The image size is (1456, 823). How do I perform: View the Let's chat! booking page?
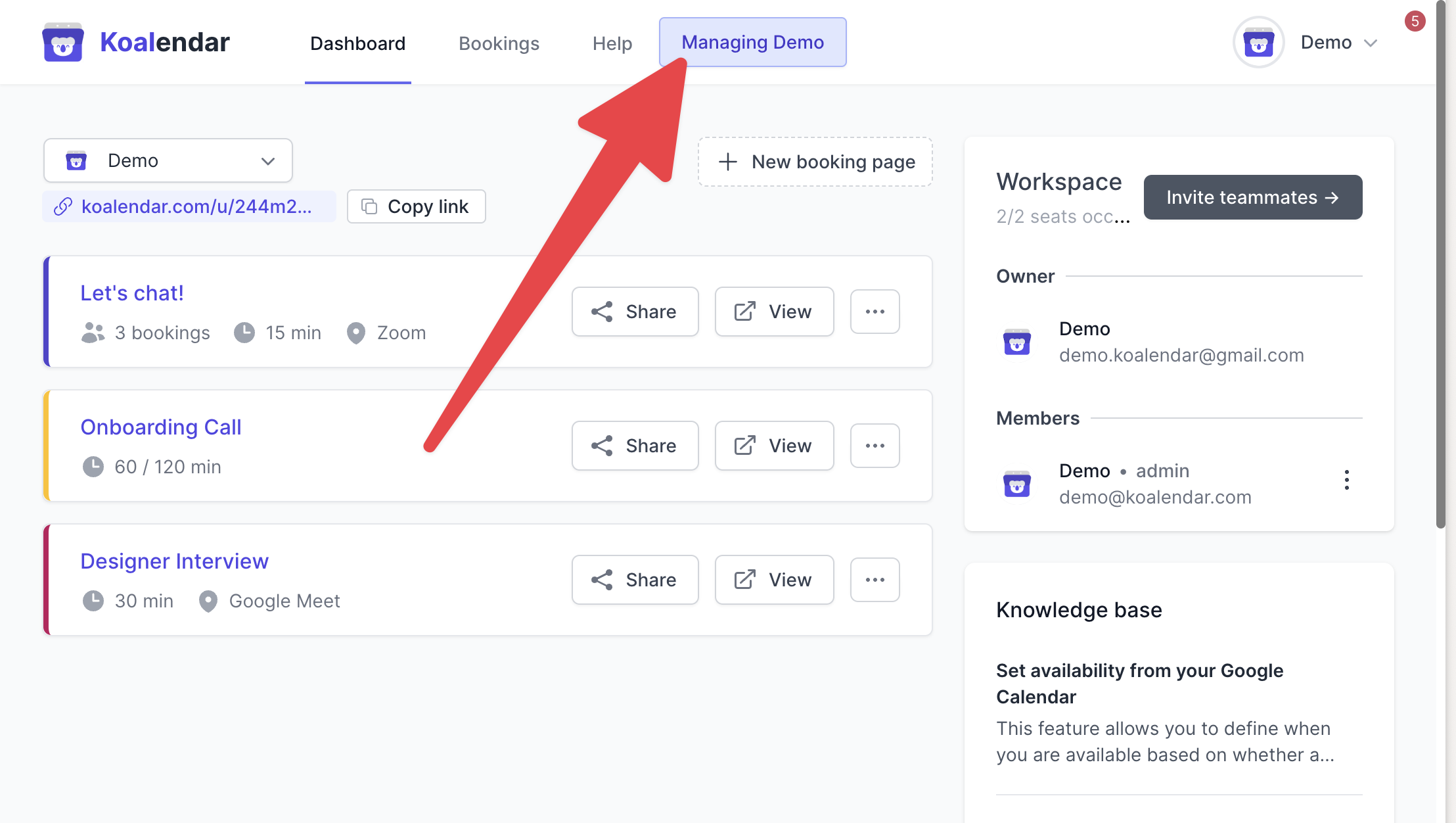(x=774, y=312)
